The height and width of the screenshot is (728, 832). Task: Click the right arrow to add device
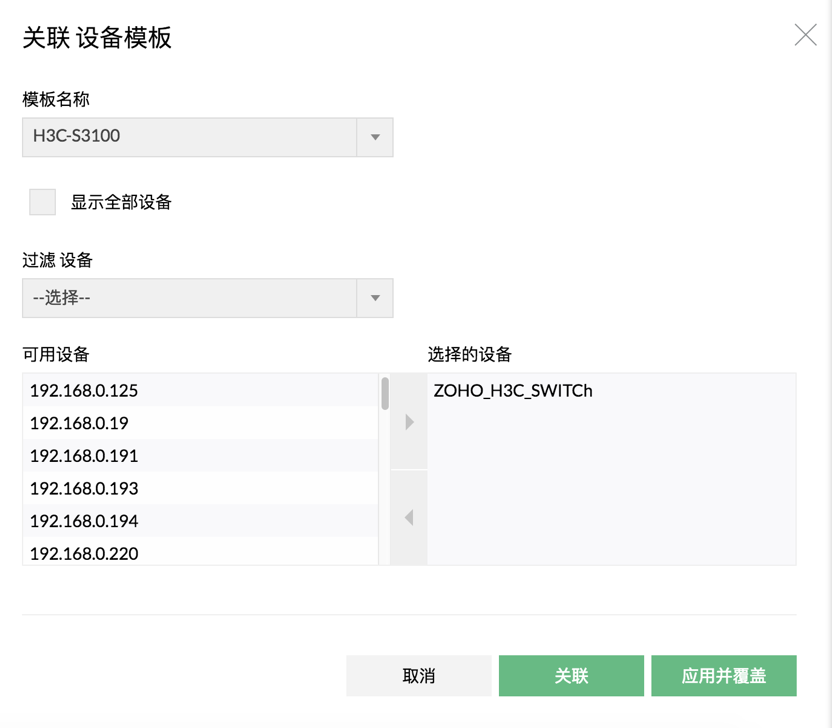[x=409, y=422]
